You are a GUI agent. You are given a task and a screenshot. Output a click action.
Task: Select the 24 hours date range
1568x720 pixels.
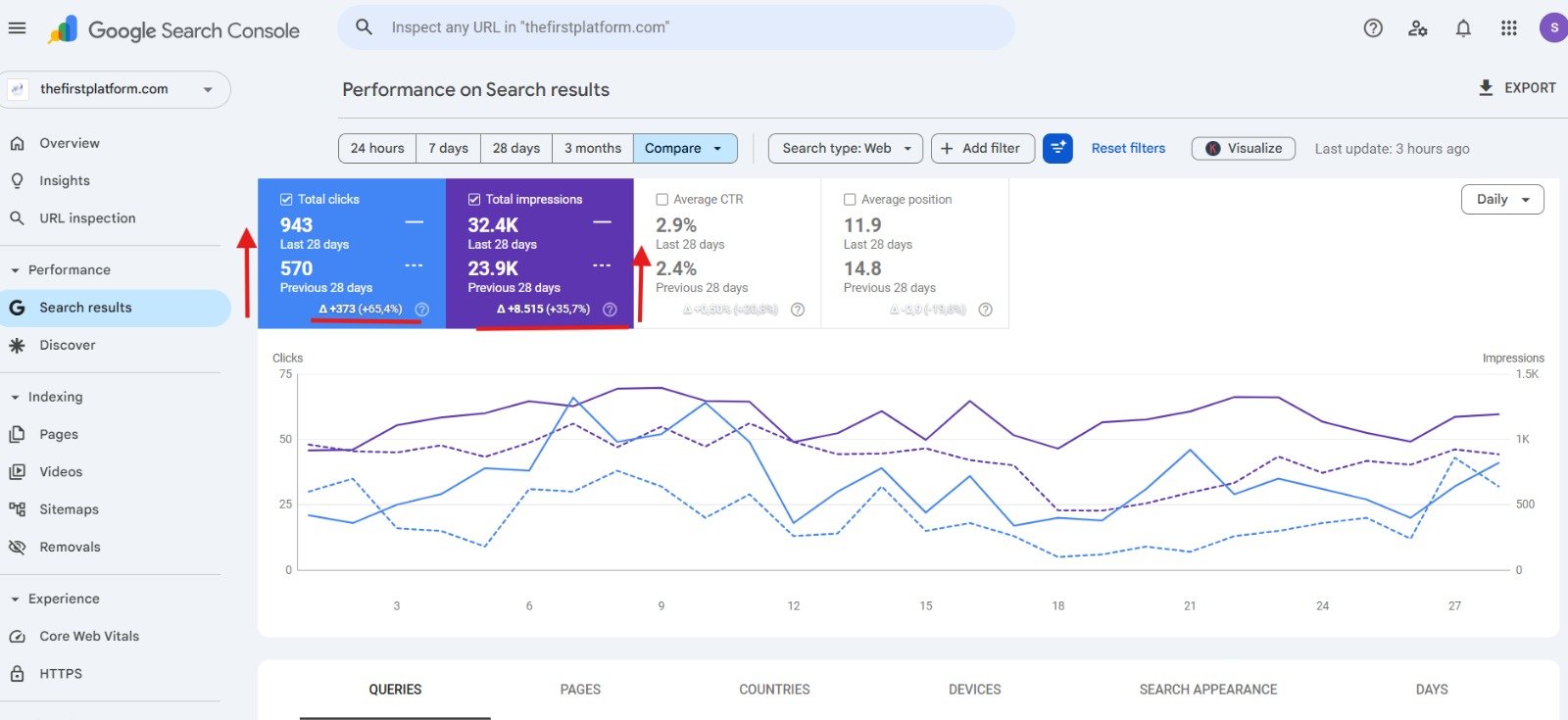click(x=377, y=149)
